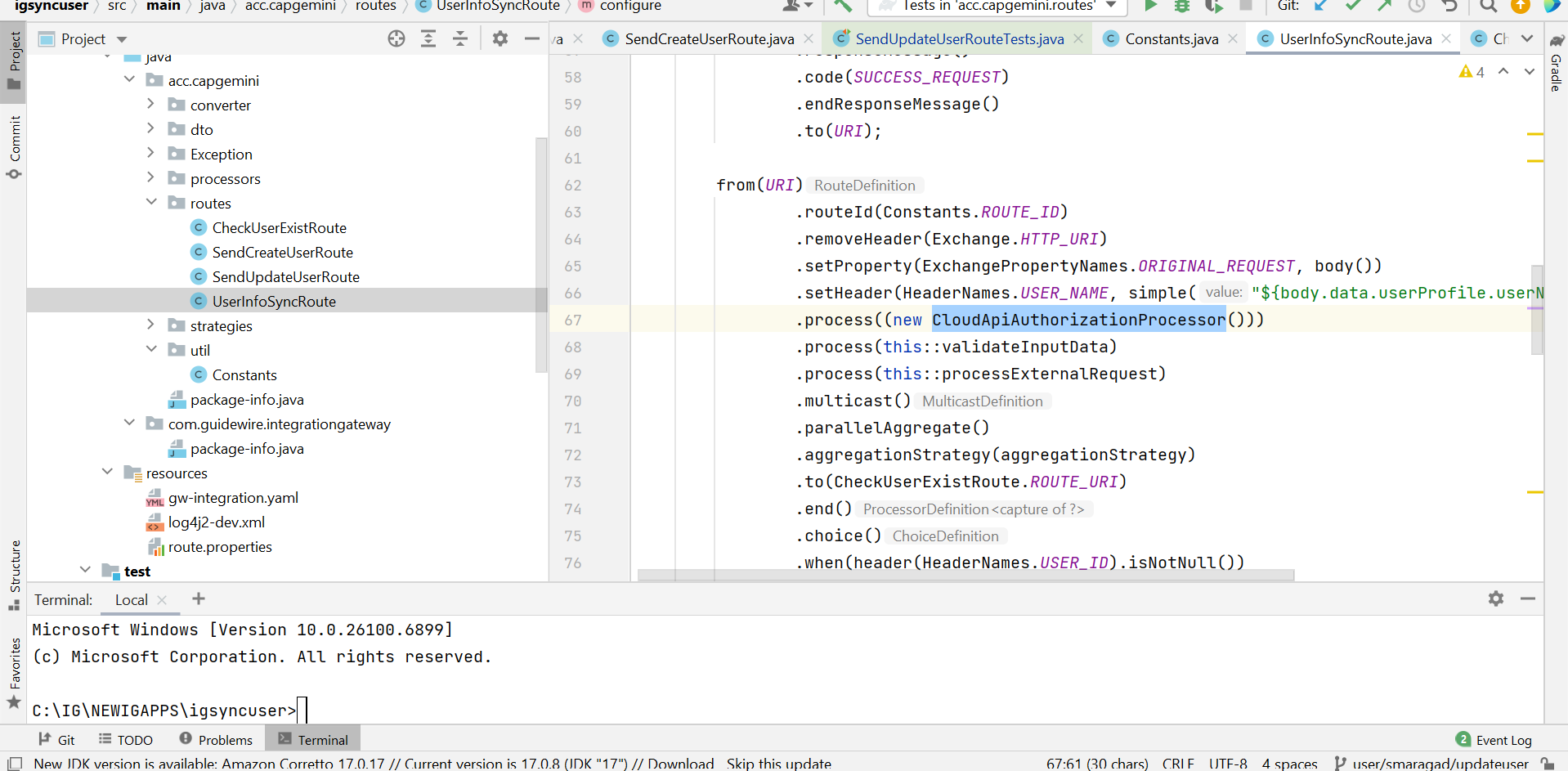This screenshot has height=771, width=1568.
Task: Open the Problems tool window tab
Action: [217, 740]
